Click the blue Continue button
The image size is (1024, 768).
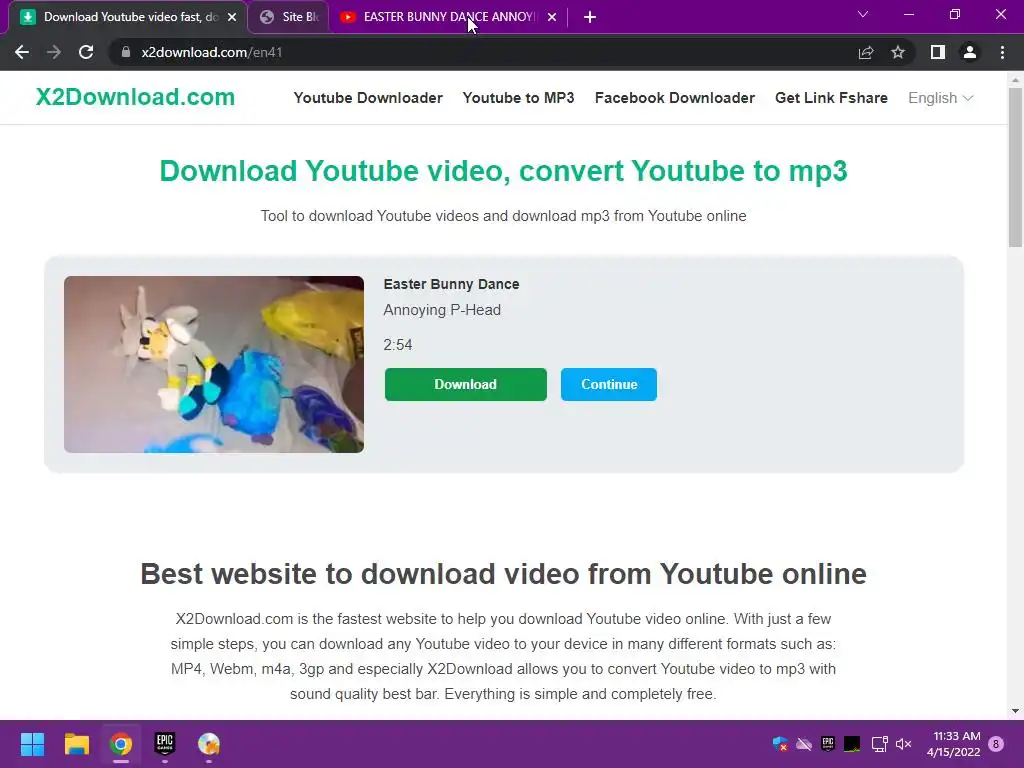click(609, 384)
